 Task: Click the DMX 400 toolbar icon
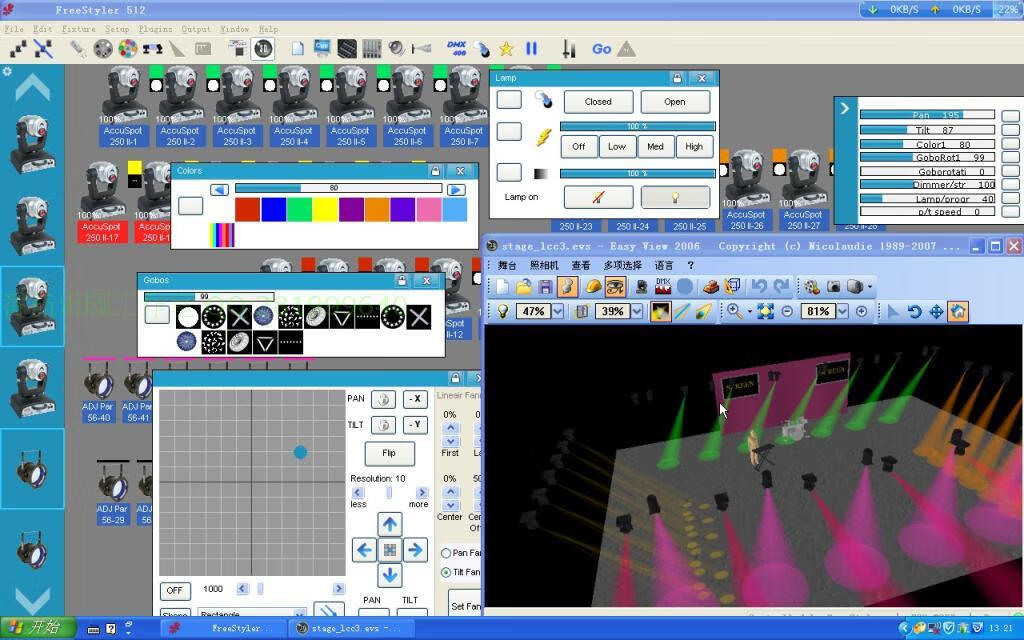(x=457, y=48)
